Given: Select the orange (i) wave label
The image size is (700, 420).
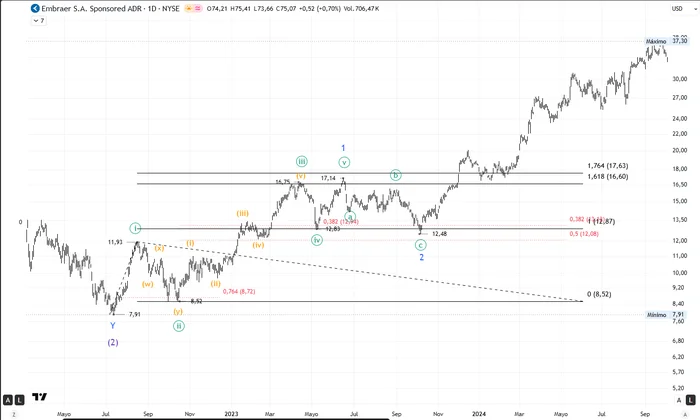Looking at the screenshot, I should [190, 243].
